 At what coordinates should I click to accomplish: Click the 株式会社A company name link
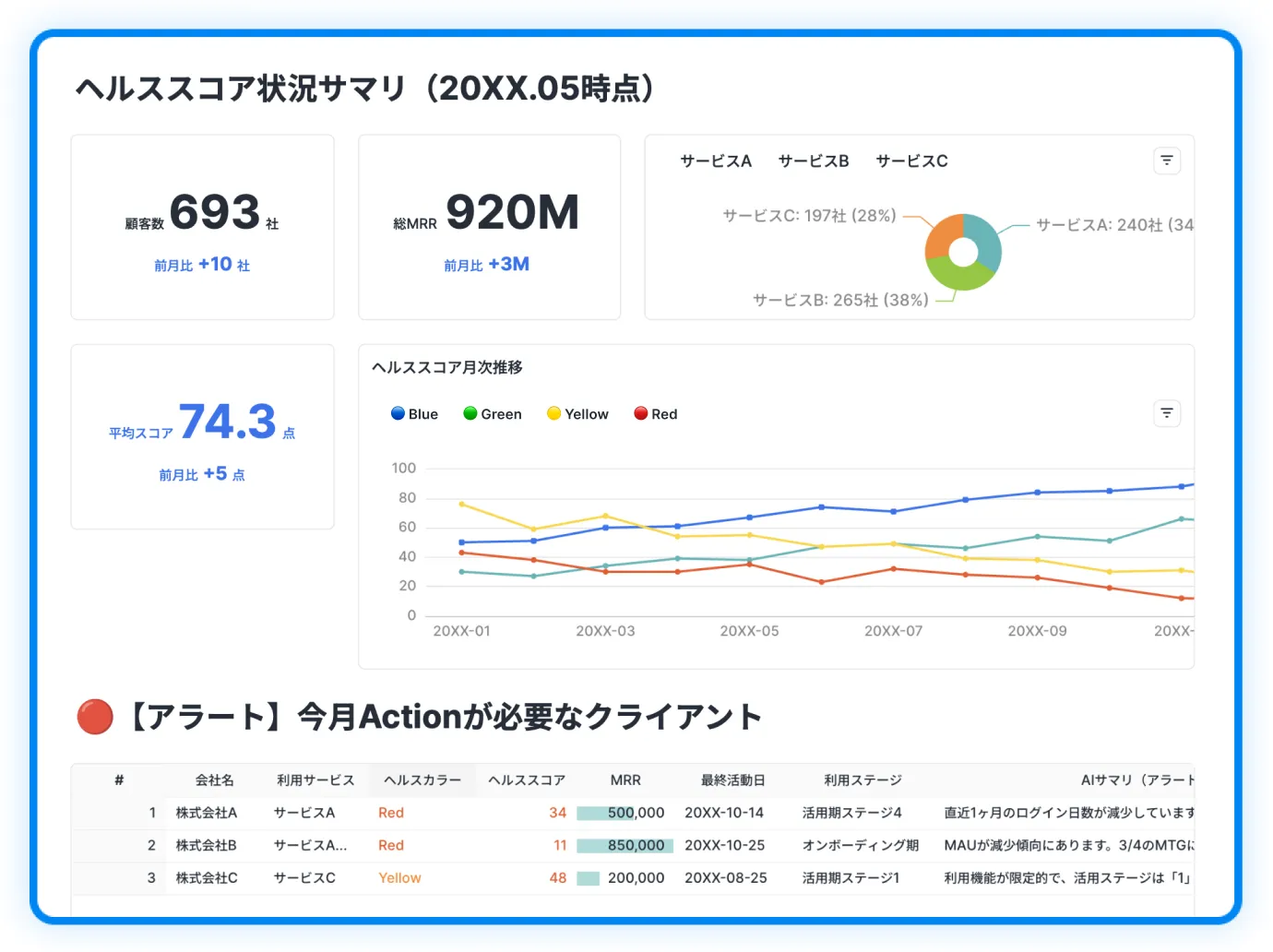pyautogui.click(x=205, y=813)
